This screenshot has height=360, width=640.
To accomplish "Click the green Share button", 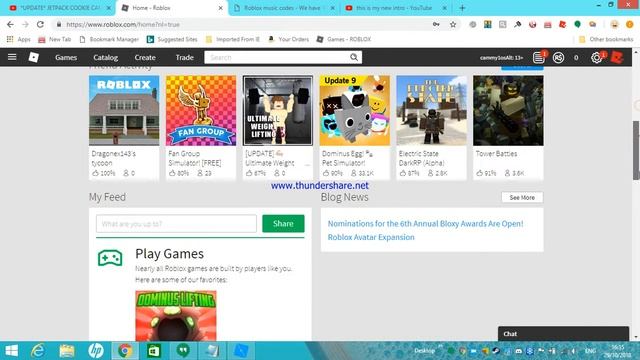I will 283,224.
